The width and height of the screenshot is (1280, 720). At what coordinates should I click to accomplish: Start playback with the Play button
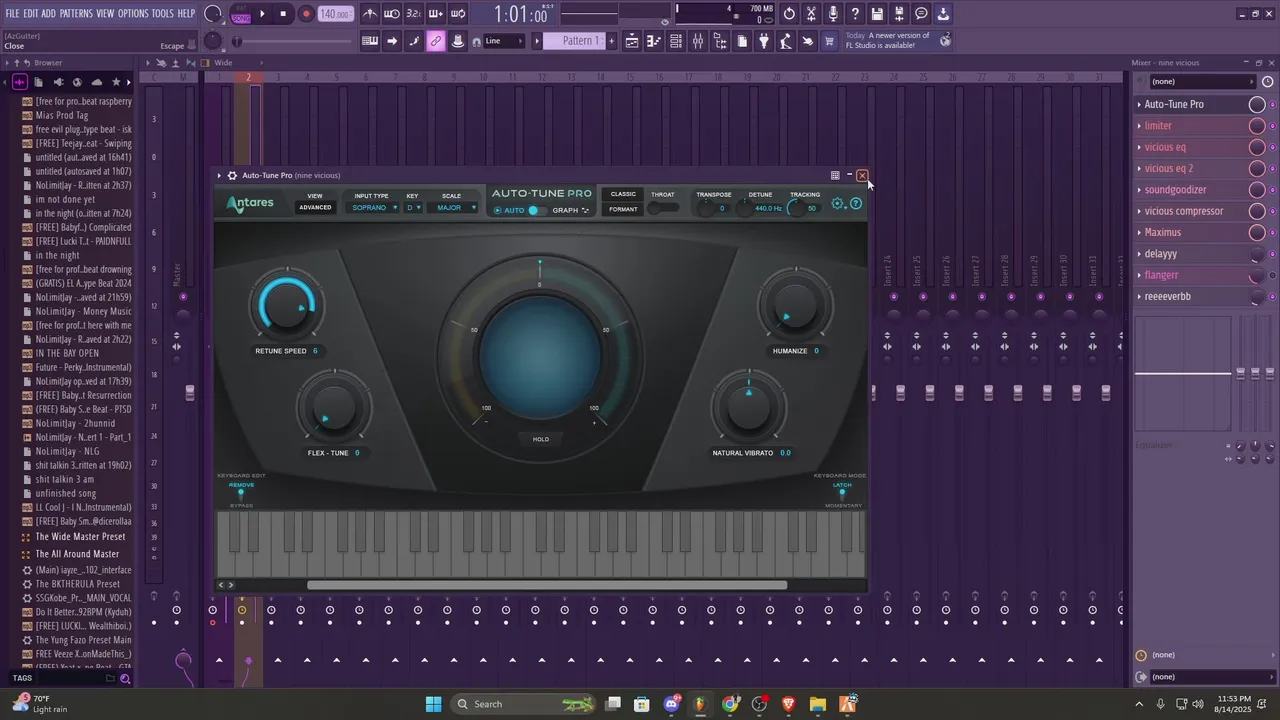point(262,14)
